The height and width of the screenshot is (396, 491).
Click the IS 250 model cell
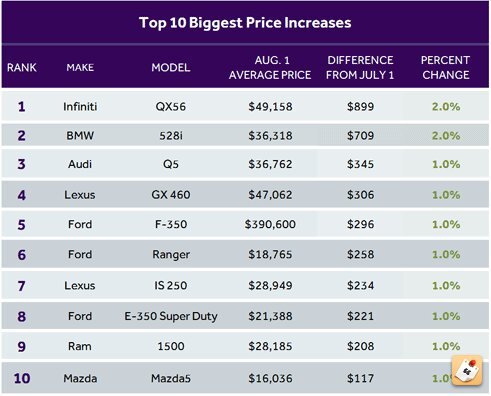171,286
